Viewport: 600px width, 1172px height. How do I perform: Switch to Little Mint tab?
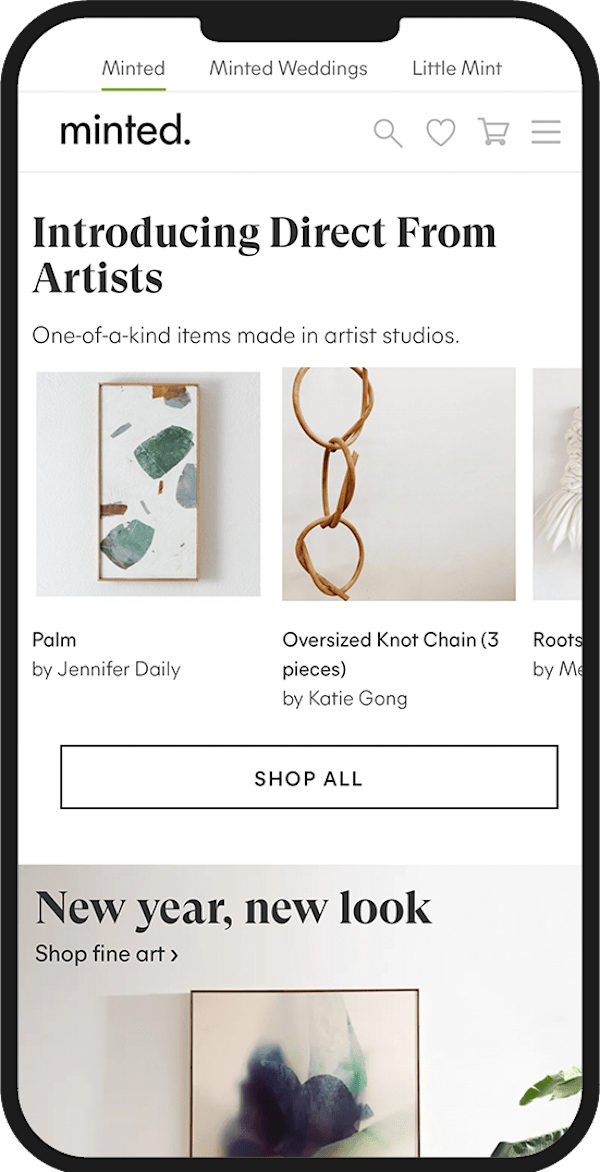click(x=457, y=69)
